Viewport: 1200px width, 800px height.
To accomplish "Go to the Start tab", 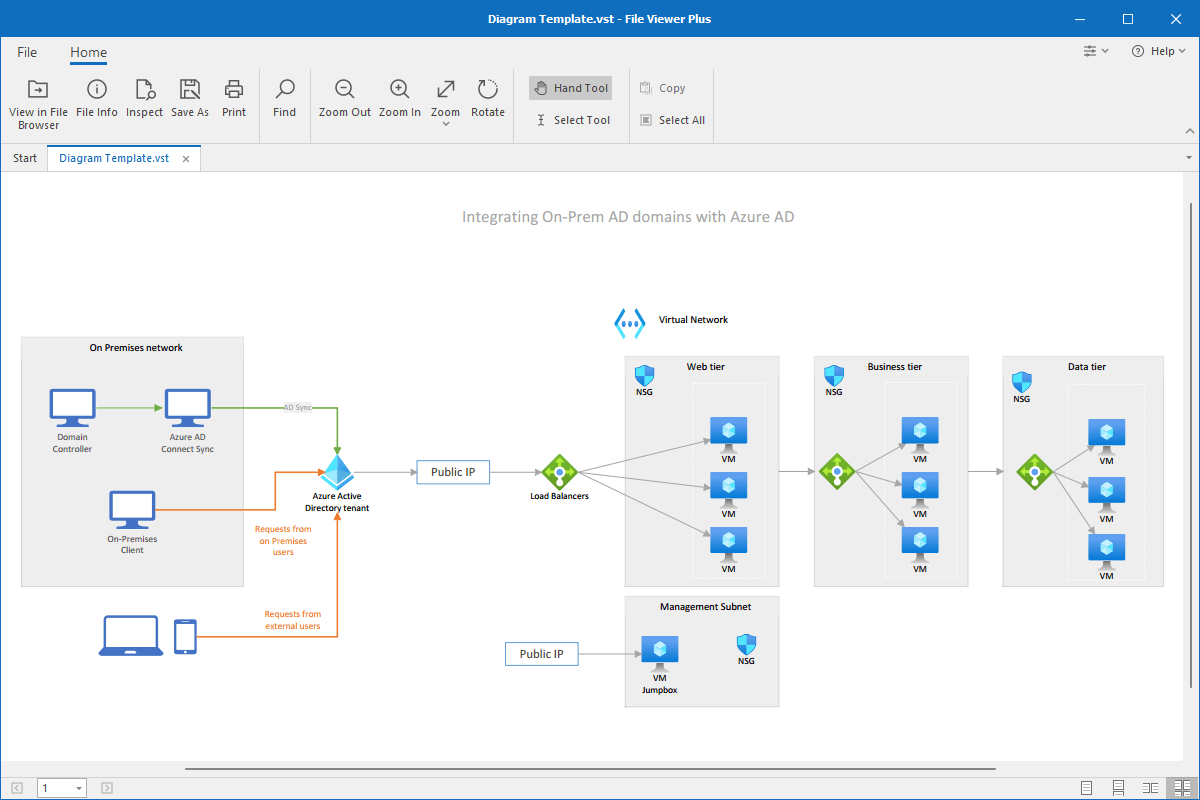I will coord(25,158).
